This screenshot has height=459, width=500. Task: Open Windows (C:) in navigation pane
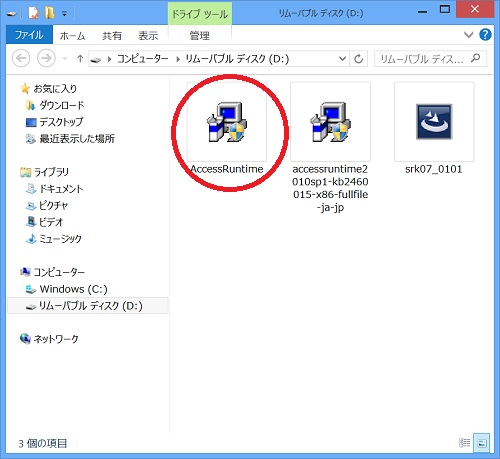(x=73, y=289)
